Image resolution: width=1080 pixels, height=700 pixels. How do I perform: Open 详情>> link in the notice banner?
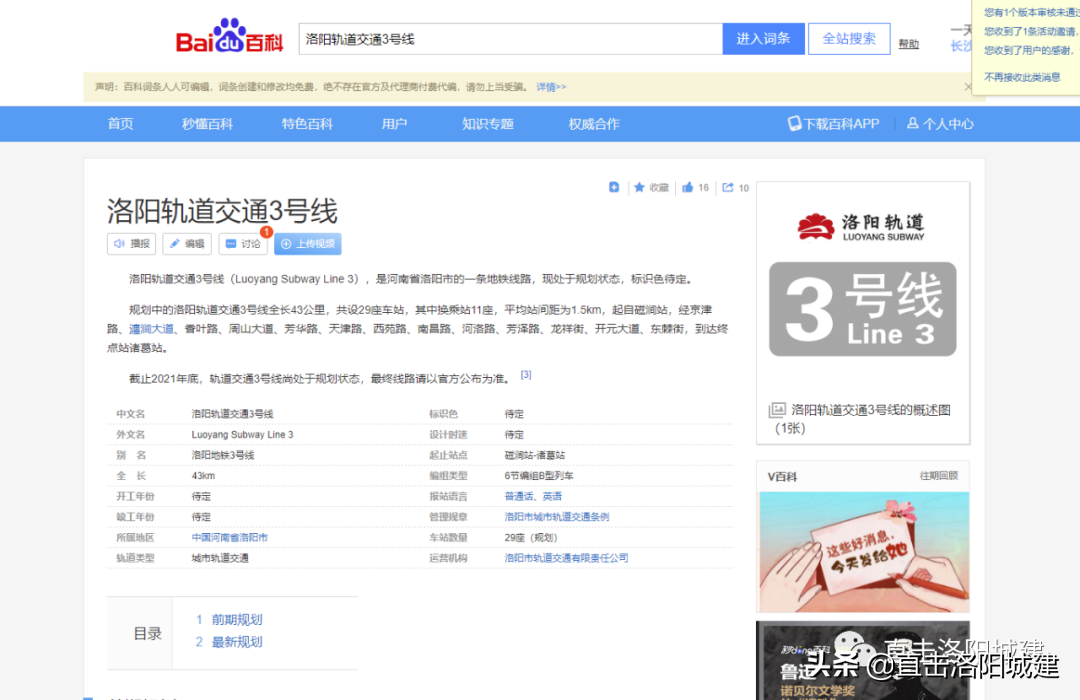(551, 87)
